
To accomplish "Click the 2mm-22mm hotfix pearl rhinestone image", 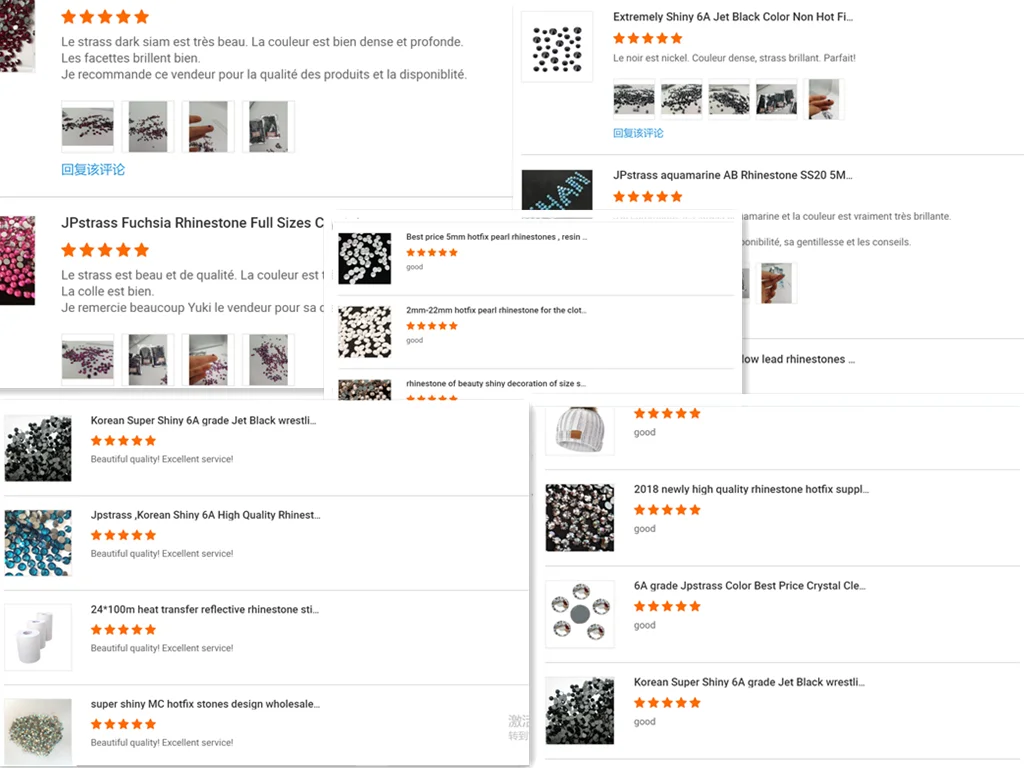I will (x=364, y=332).
